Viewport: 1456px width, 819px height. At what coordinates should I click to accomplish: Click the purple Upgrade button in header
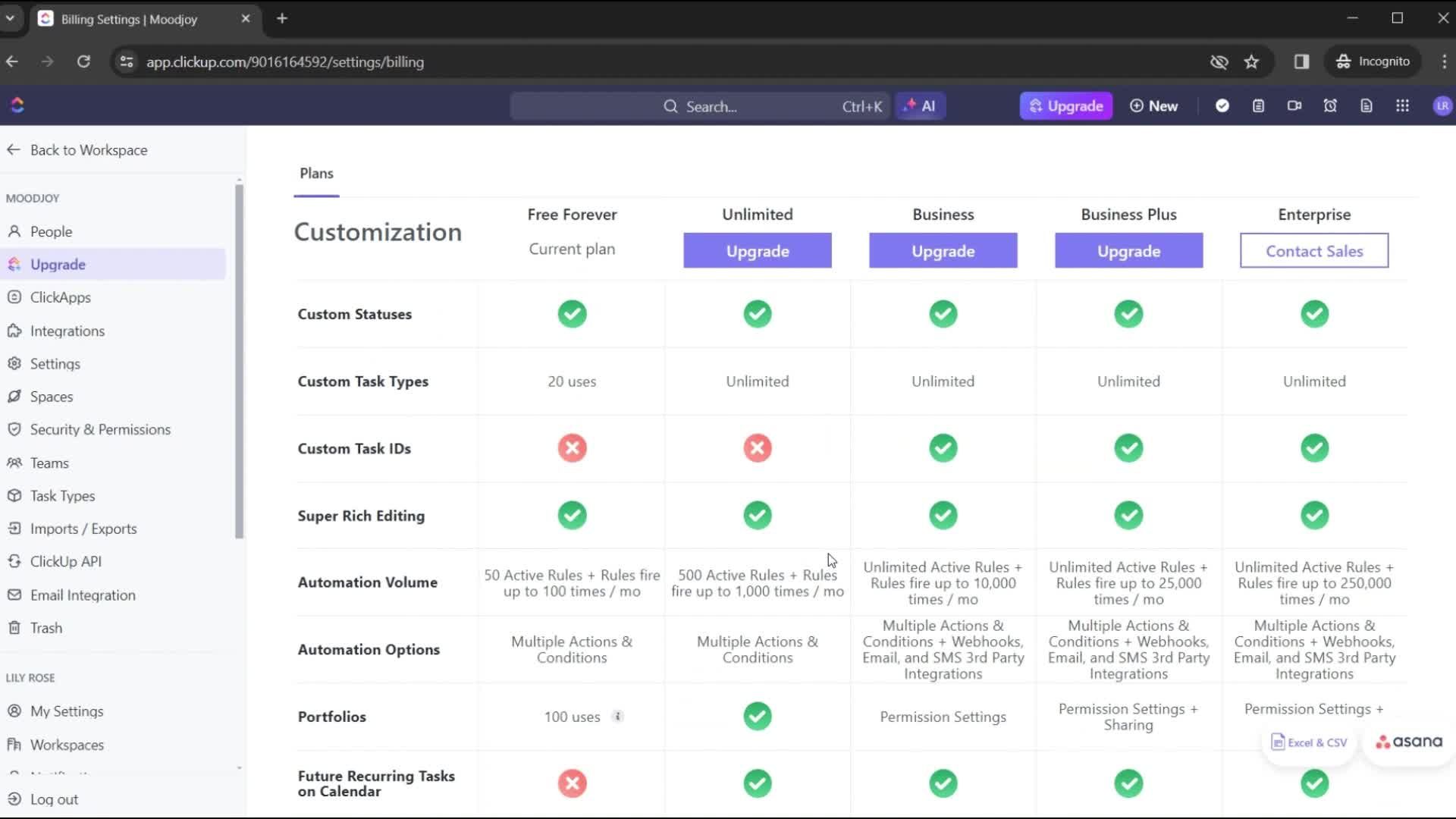coord(1065,106)
